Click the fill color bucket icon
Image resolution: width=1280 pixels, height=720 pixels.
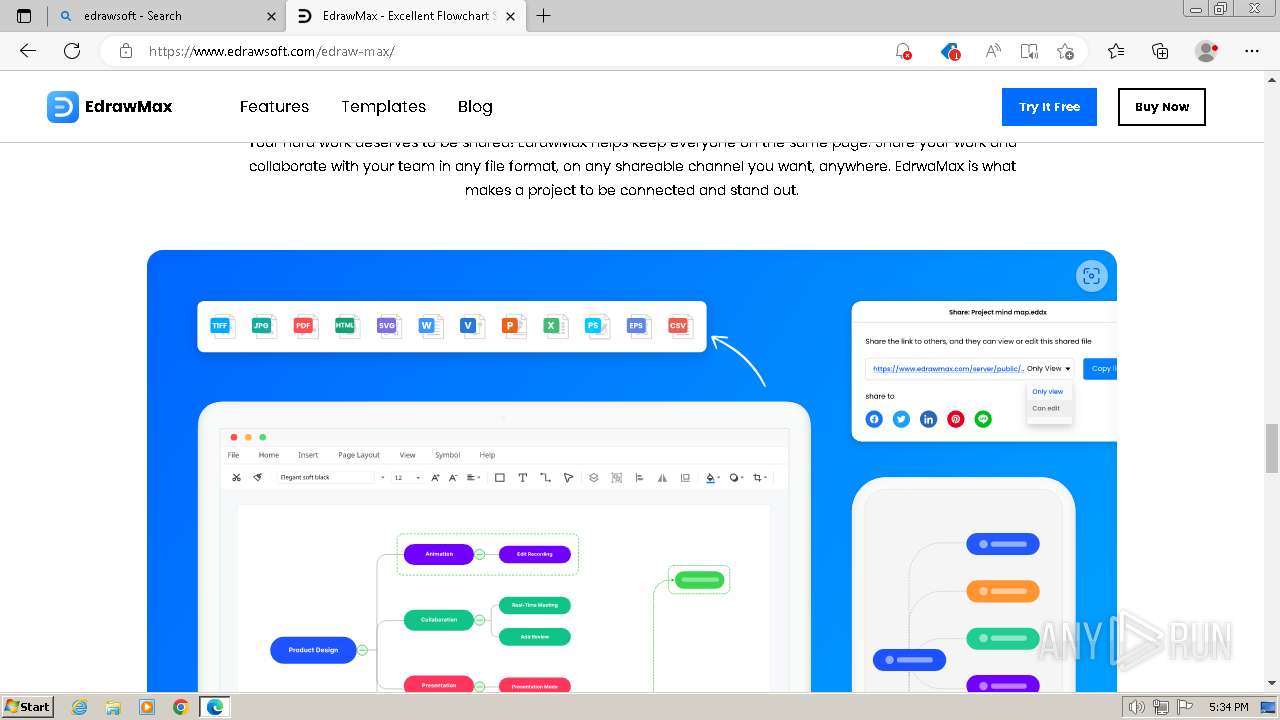coord(712,478)
